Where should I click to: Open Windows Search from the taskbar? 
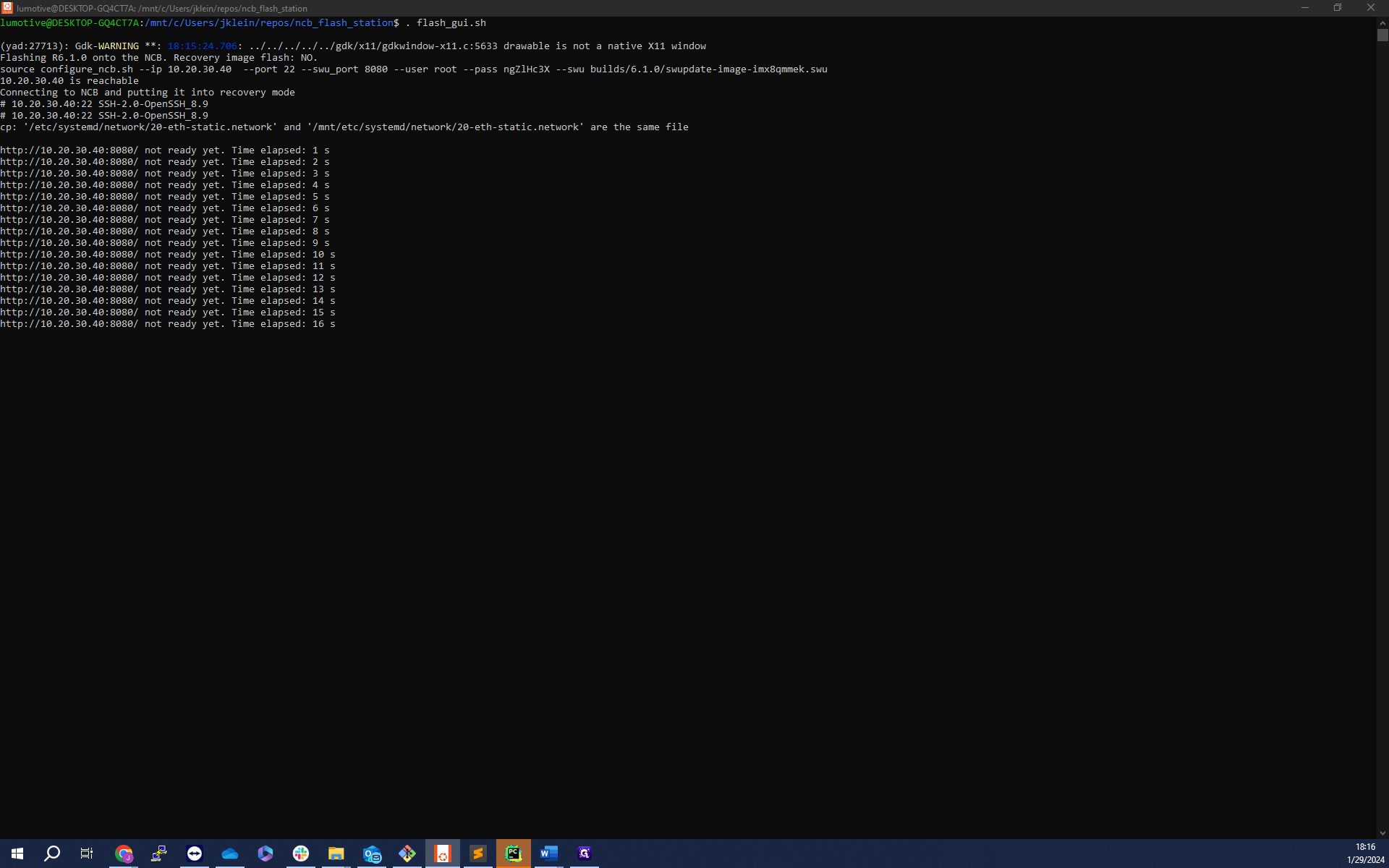pyautogui.click(x=52, y=854)
